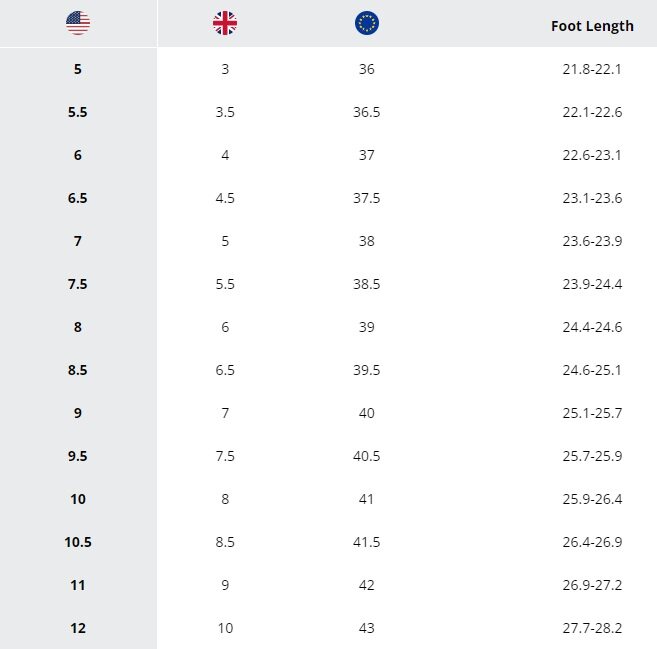Click the US flag icon header
The width and height of the screenshot is (657, 649).
[78, 23]
